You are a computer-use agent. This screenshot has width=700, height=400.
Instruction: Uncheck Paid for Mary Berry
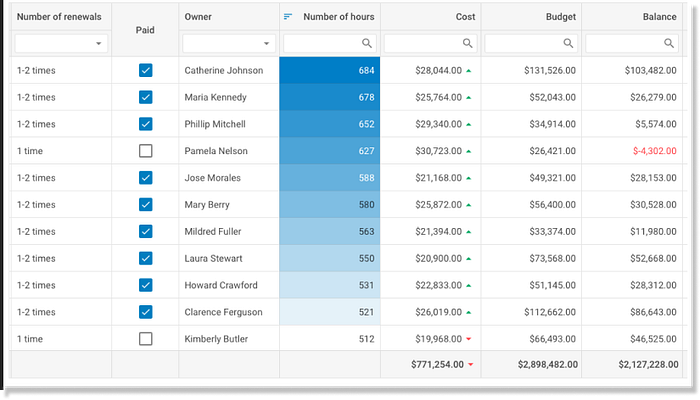pos(146,204)
